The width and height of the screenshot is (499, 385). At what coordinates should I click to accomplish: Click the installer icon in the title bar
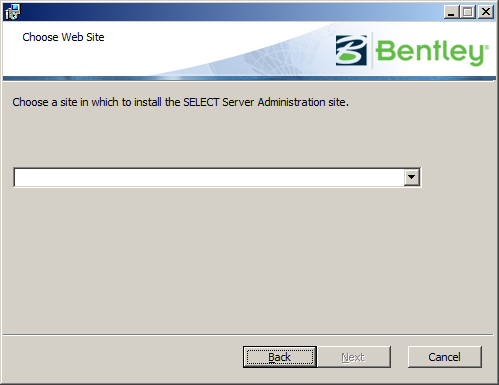pyautogui.click(x=13, y=12)
